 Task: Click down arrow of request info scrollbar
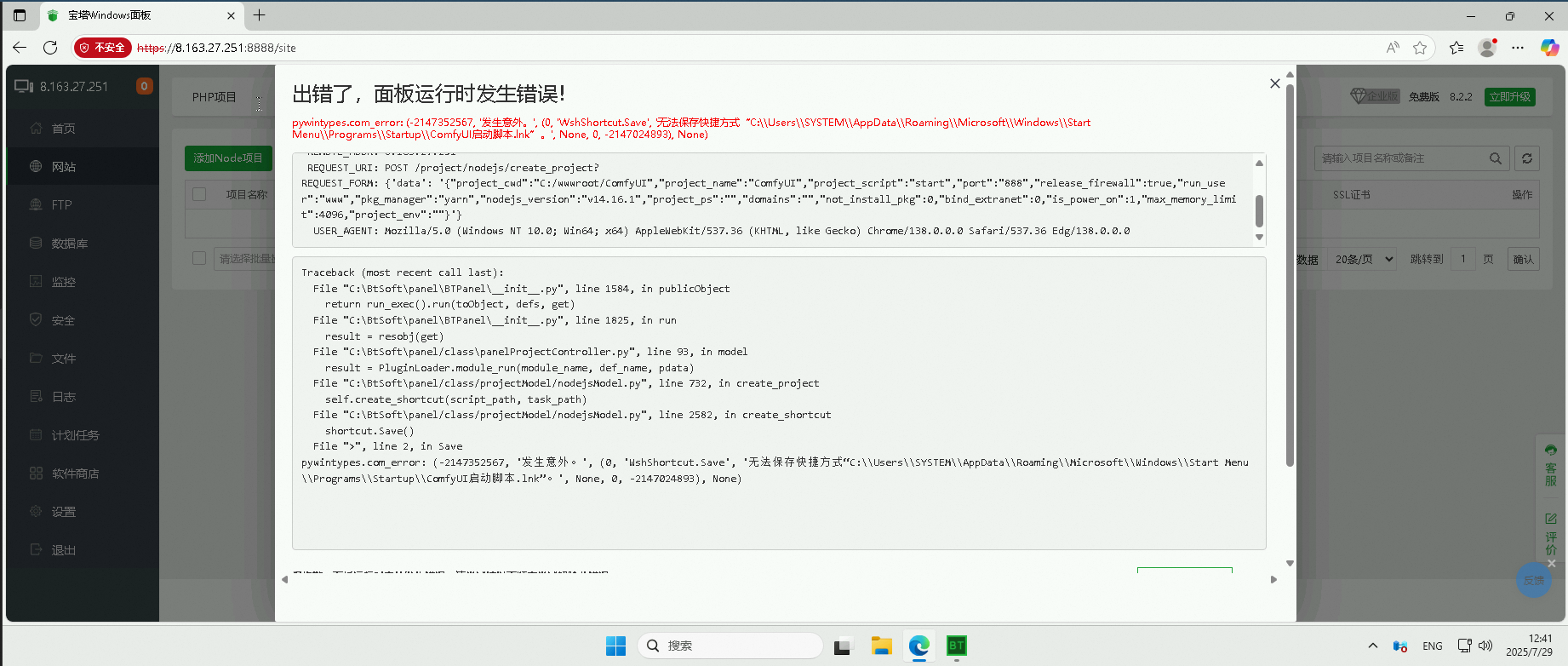tap(1259, 238)
